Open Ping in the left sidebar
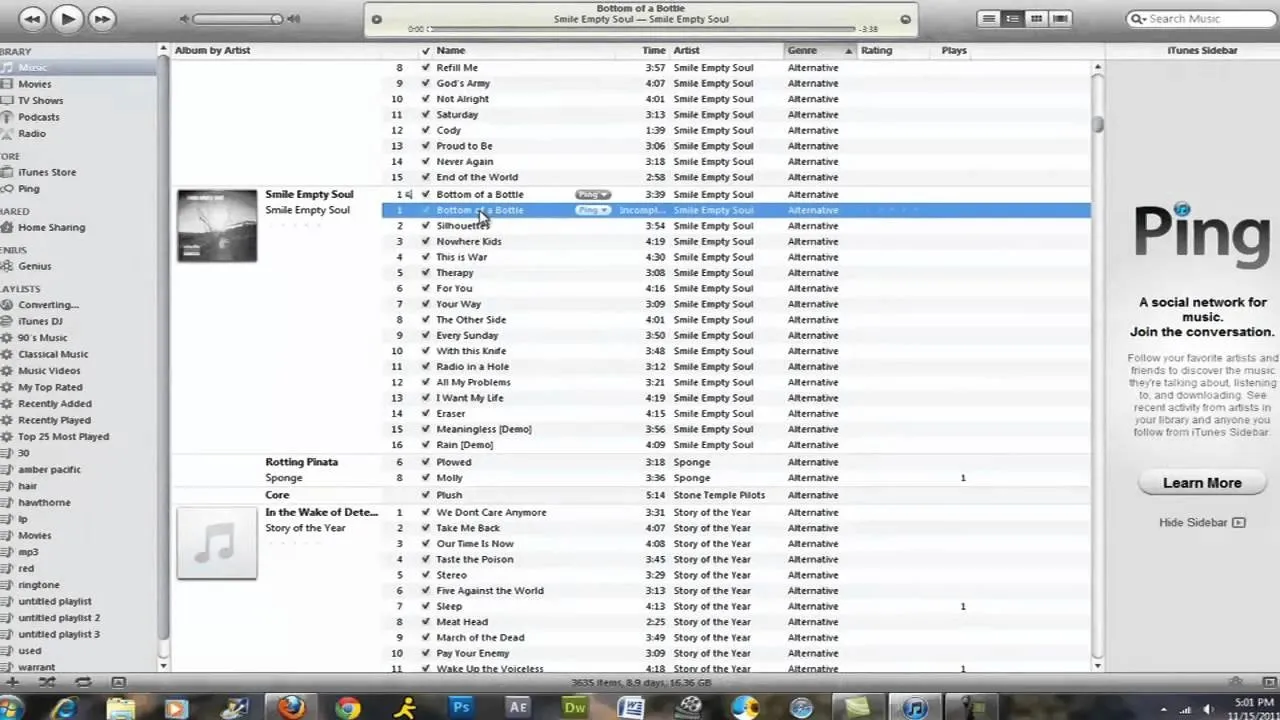This screenshot has width=1280, height=720. point(28,188)
